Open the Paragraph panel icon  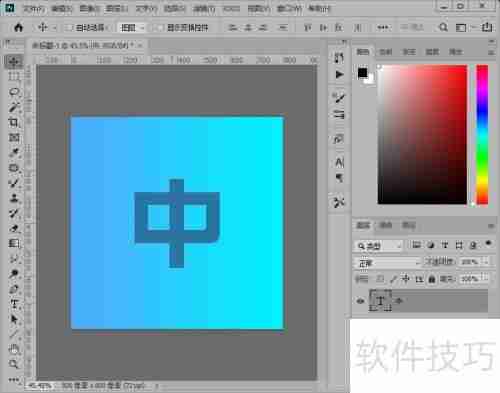[339, 178]
